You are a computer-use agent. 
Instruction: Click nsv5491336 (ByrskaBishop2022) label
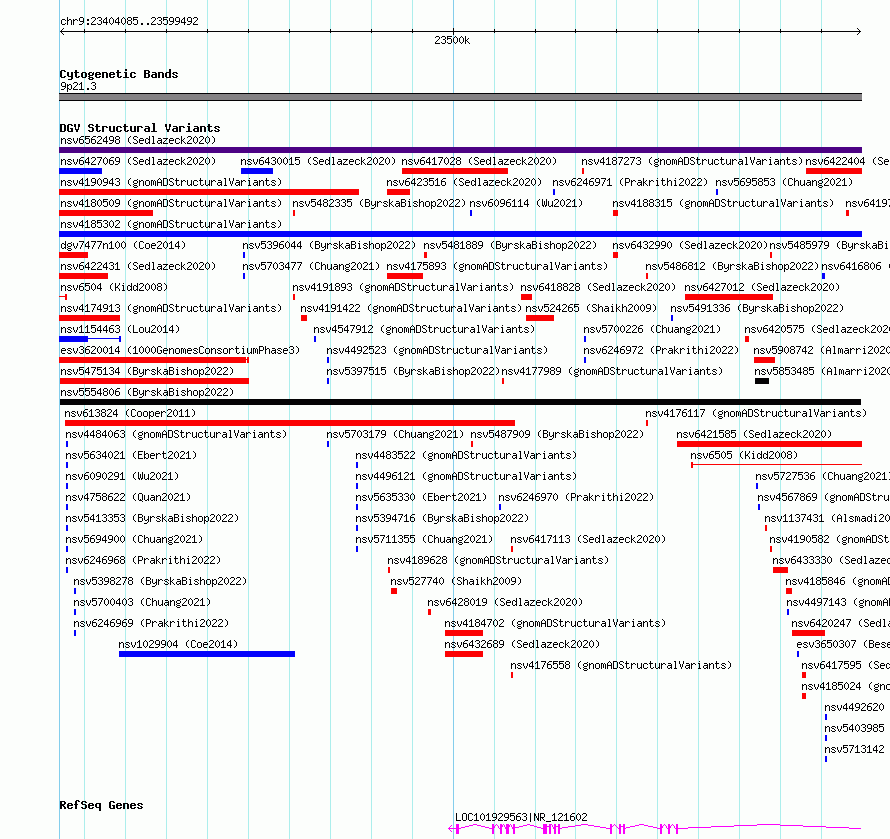coord(757,308)
